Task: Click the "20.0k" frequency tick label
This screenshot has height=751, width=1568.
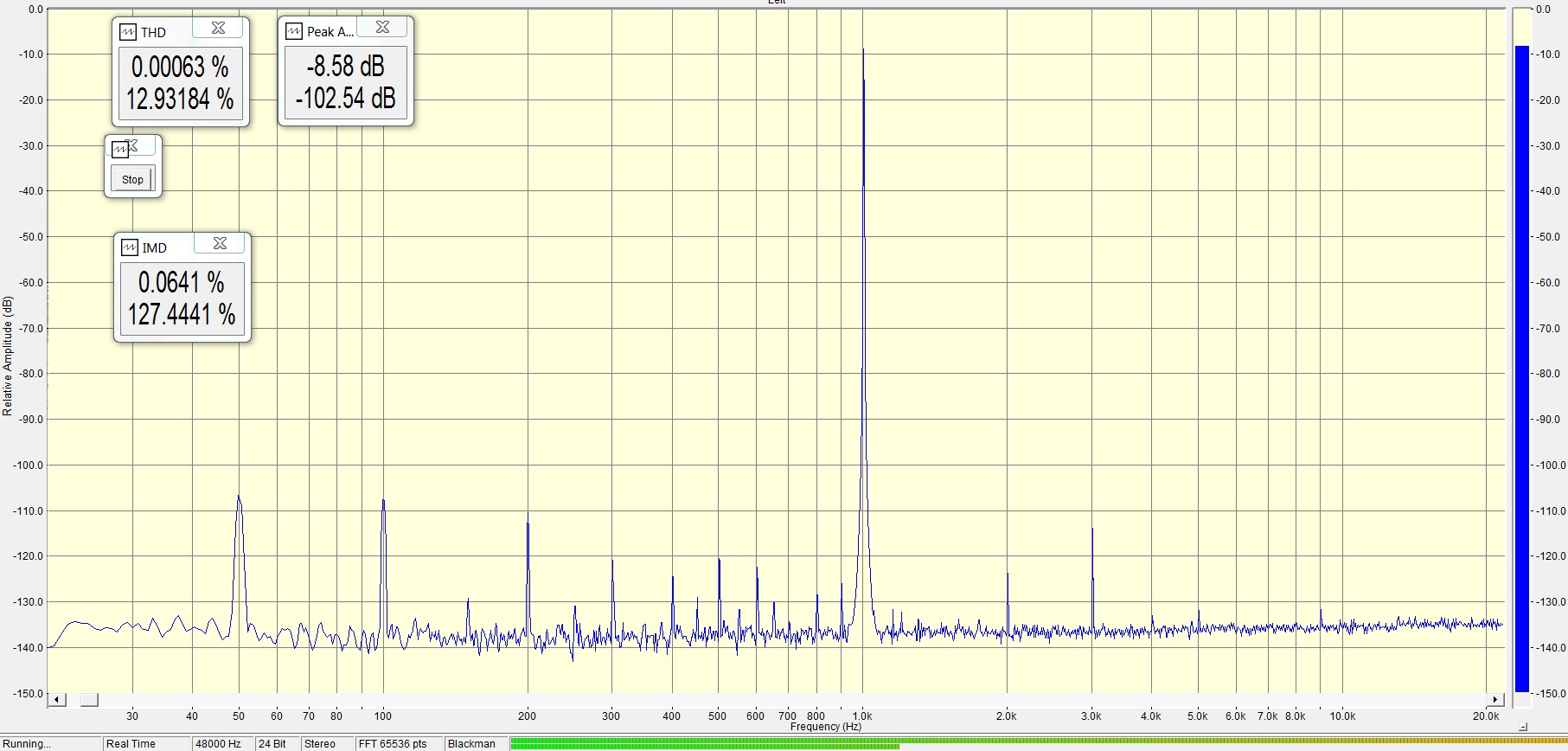Action: click(x=1486, y=716)
